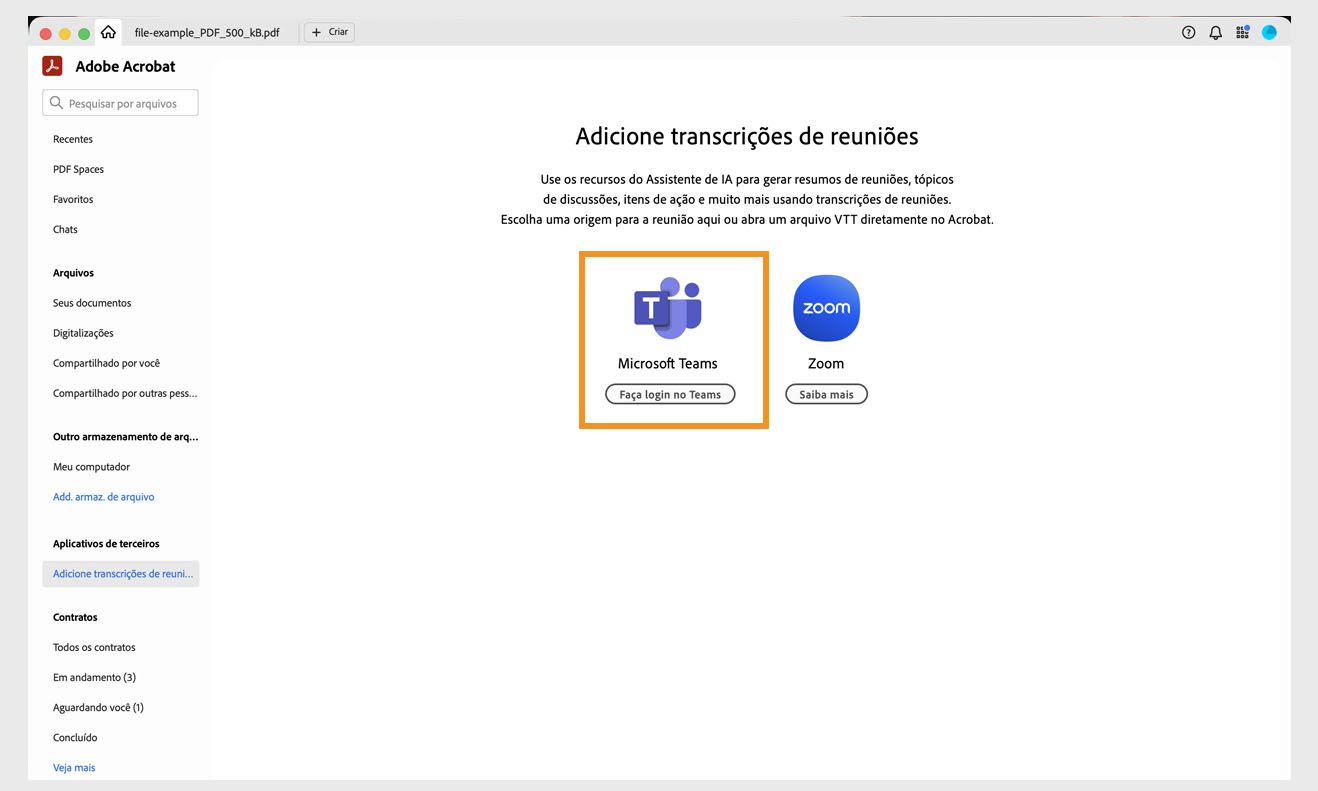Open Concluído contracts
The image size is (1318, 791).
point(75,737)
